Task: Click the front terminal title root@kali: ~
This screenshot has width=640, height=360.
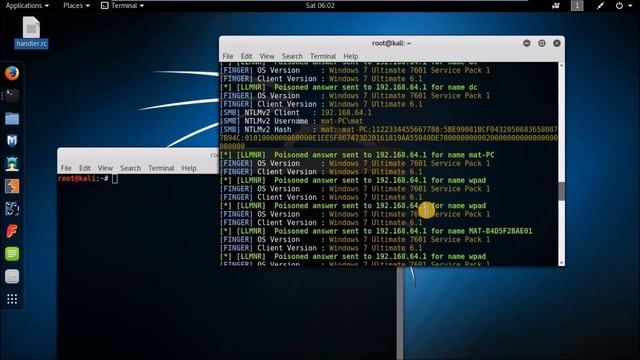Action: tap(391, 43)
